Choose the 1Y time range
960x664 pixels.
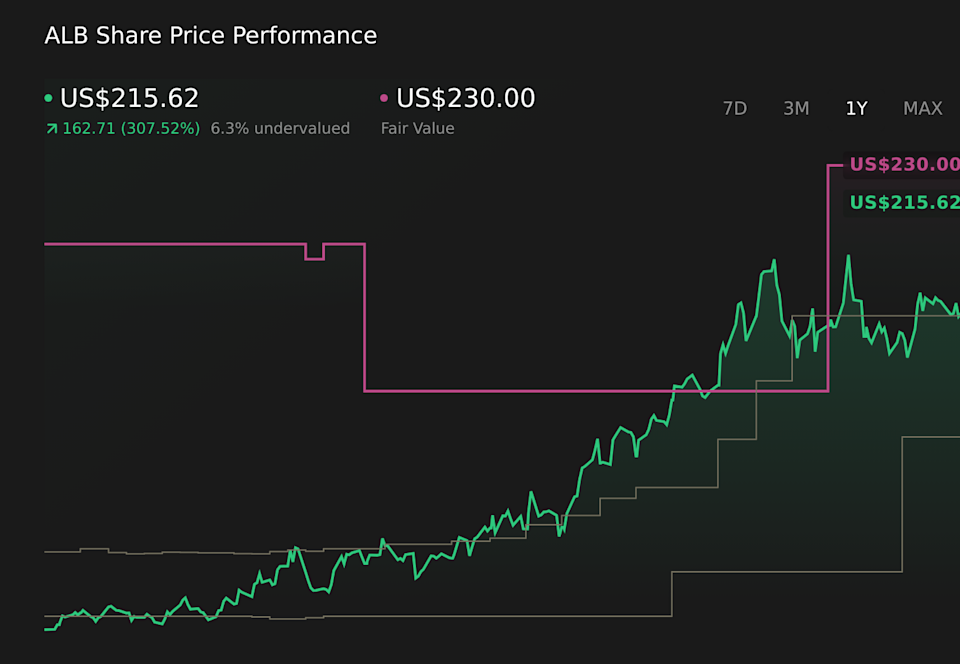click(856, 108)
